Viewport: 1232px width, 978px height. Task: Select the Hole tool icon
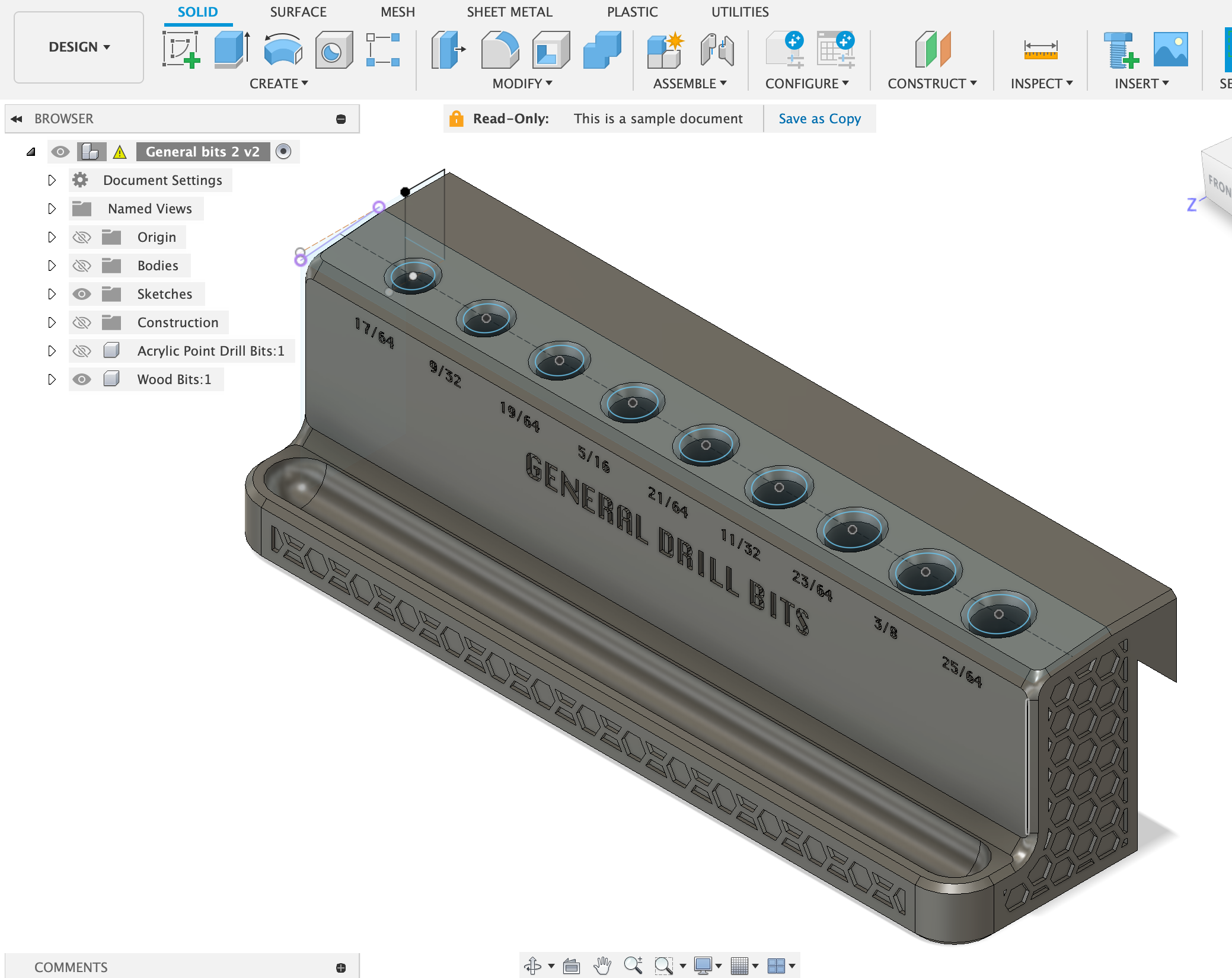click(x=334, y=50)
